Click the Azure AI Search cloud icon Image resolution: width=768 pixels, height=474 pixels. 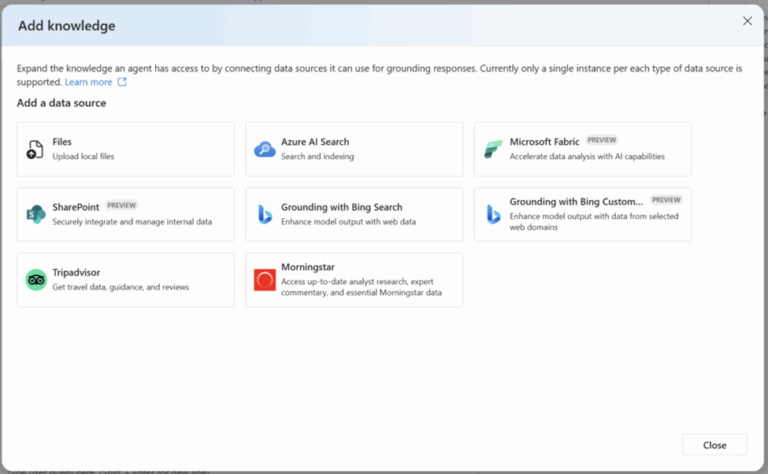coord(264,149)
